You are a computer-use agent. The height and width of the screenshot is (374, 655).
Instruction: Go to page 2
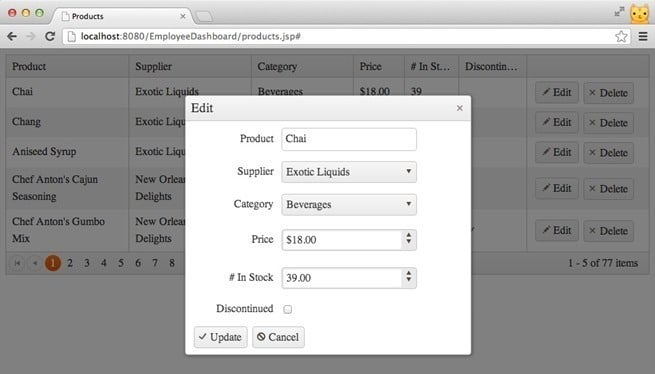point(70,263)
